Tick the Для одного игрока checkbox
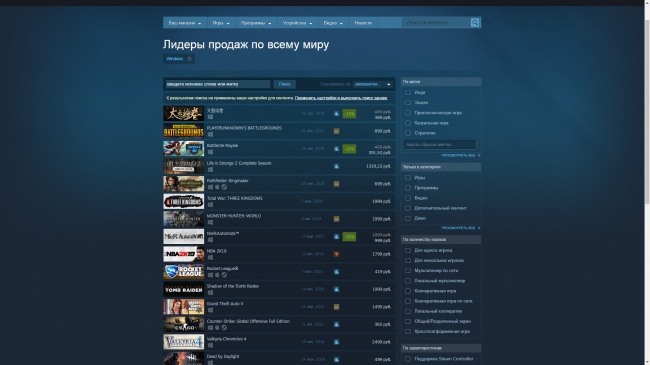Viewport: 650px width, 365px height. point(408,251)
